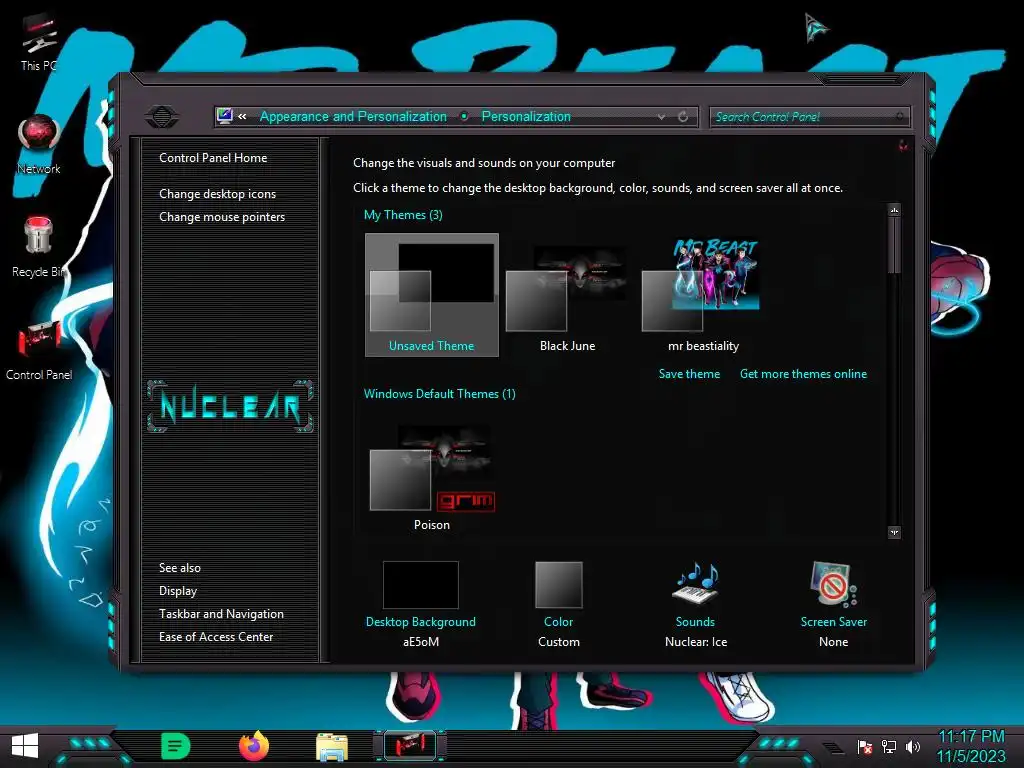Refresh the Personalization page

683,116
